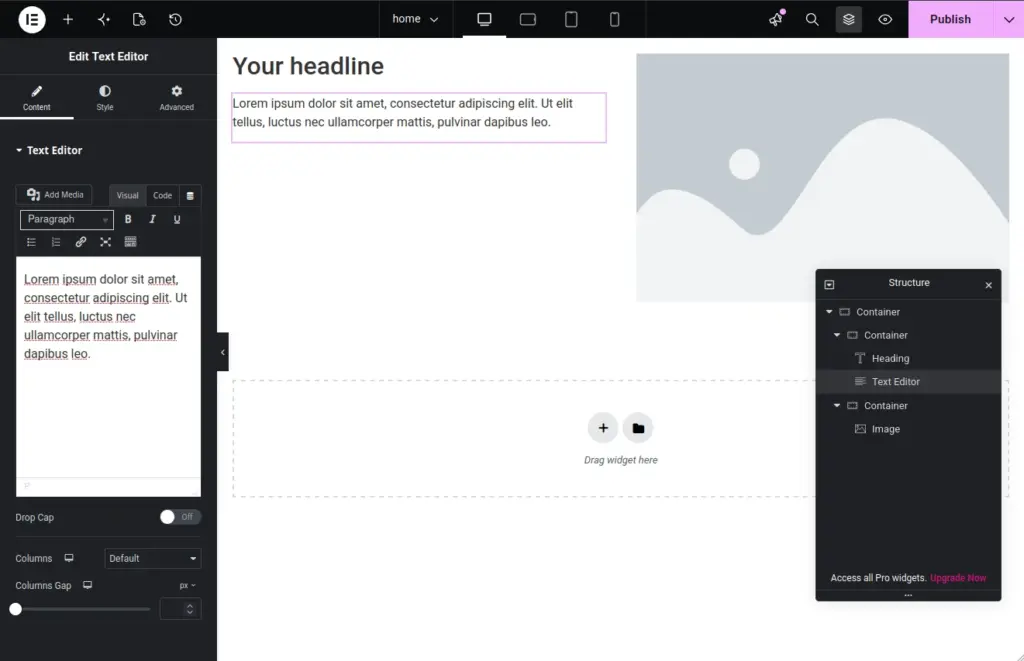Viewport: 1024px width, 661px height.
Task: Click the Italic formatting button
Action: click(152, 219)
